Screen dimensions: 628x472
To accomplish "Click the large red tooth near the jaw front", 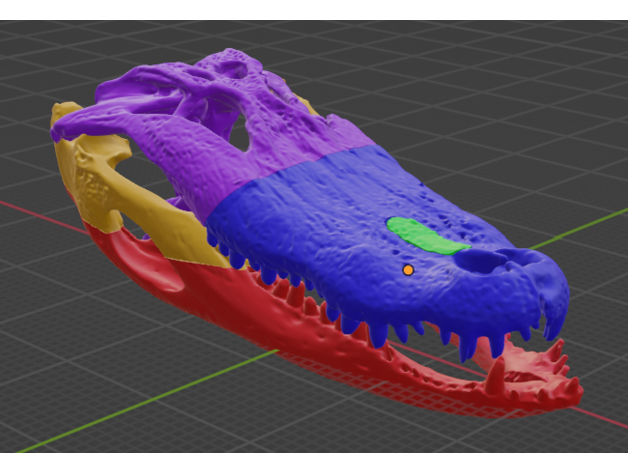I will [494, 380].
